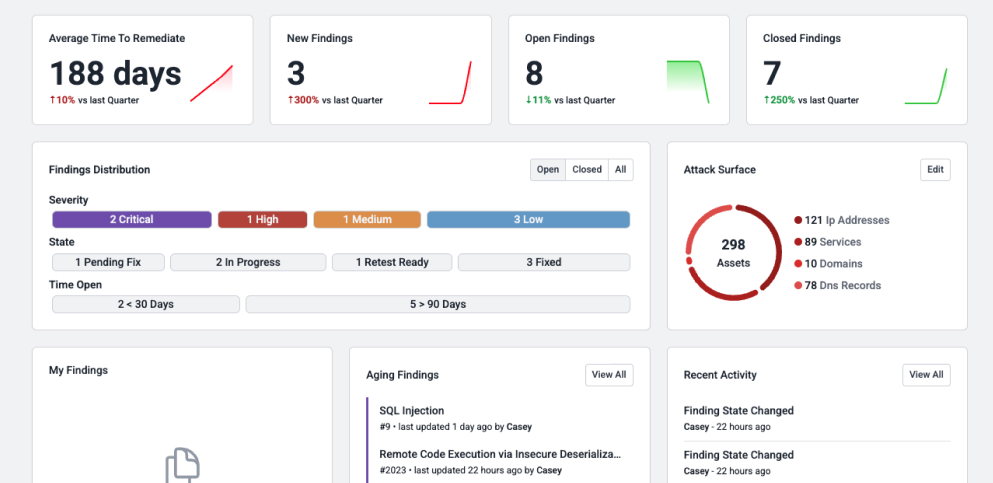Click the 89 Services legend label

pos(833,242)
